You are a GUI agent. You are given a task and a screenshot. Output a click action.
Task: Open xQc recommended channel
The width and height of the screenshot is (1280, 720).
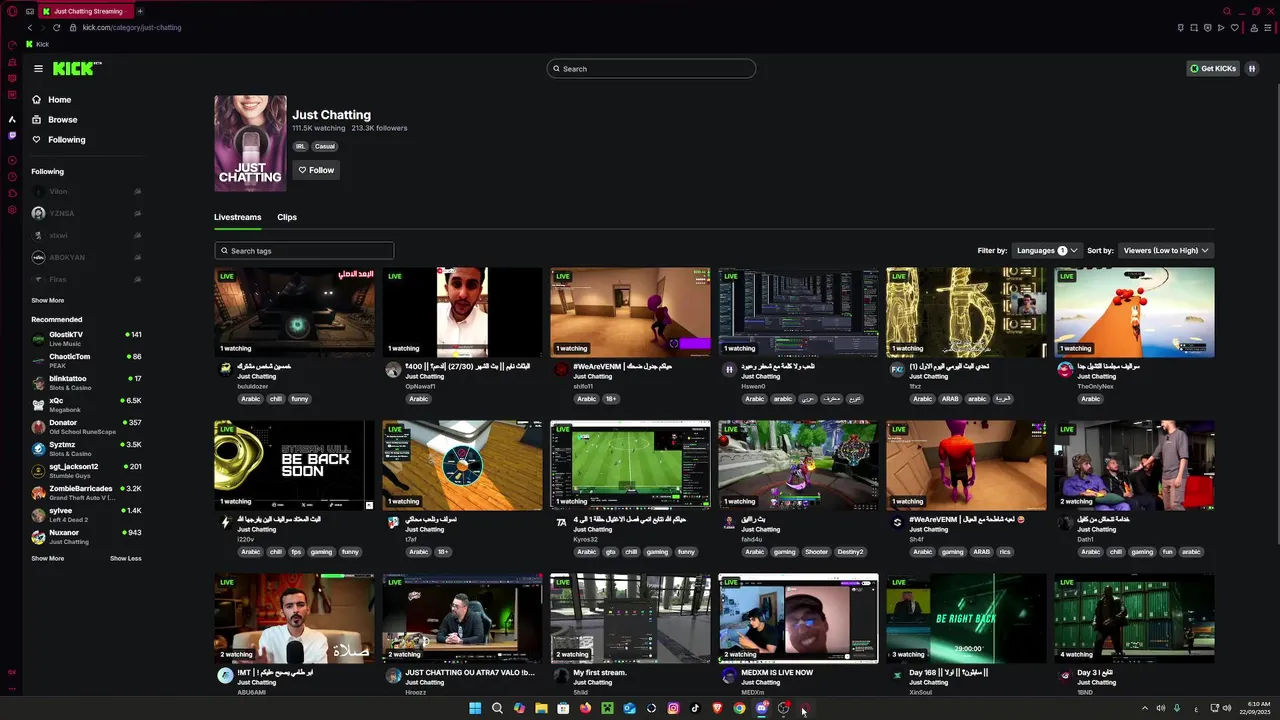point(86,405)
